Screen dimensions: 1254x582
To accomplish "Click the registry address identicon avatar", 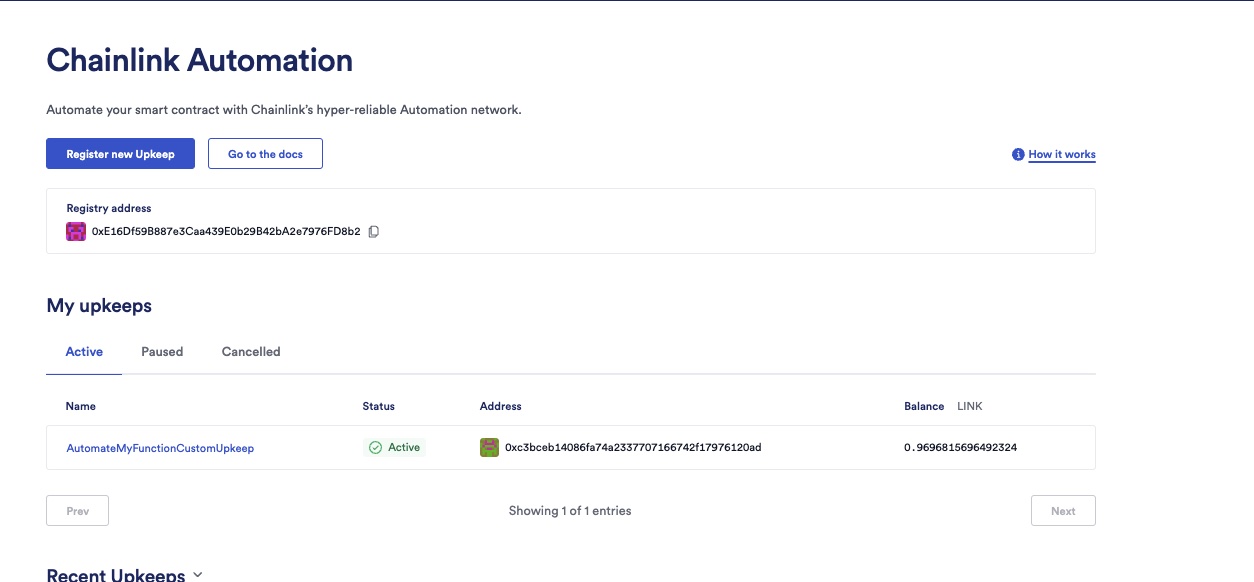I will pyautogui.click(x=76, y=231).
